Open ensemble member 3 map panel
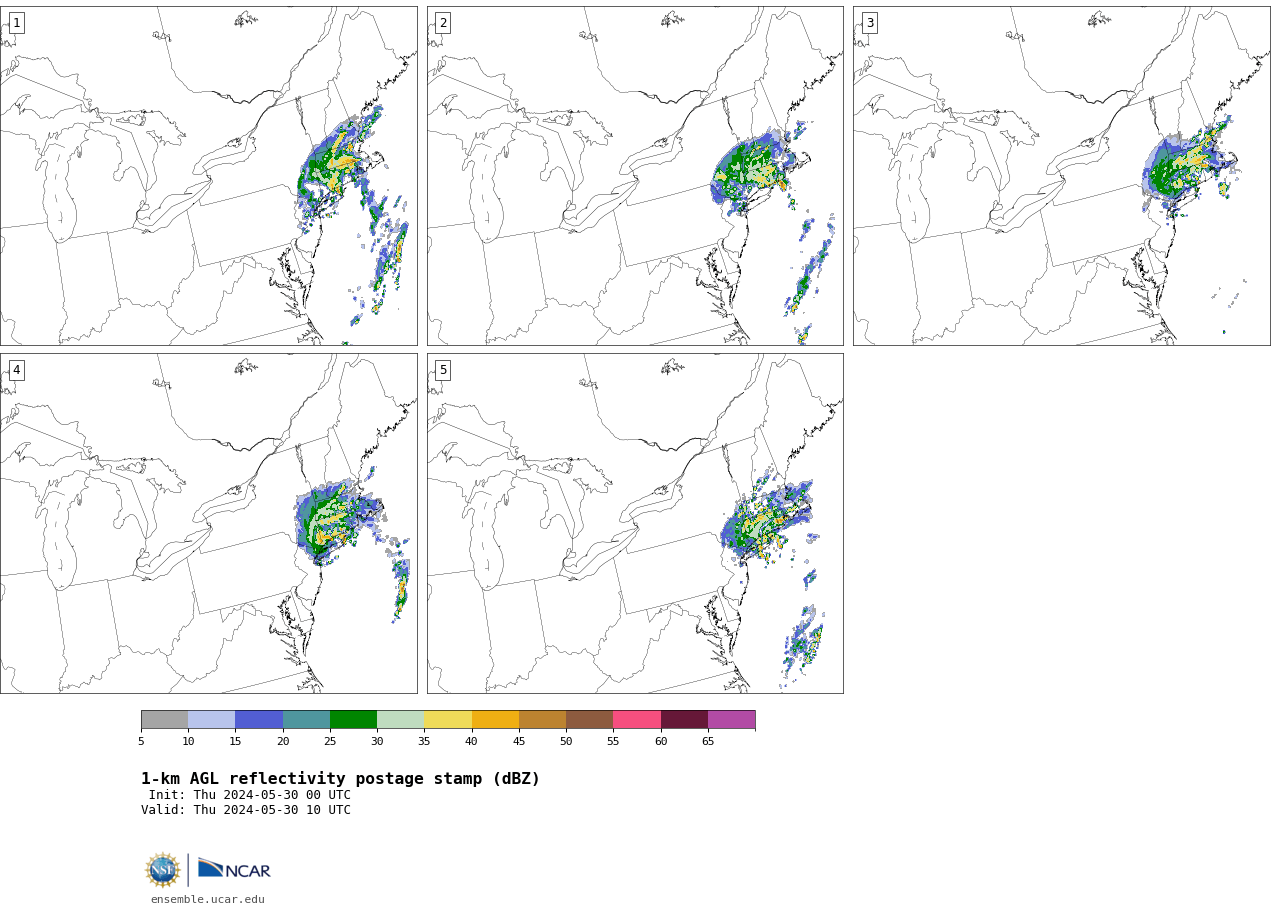The width and height of the screenshot is (1280, 910). coord(1061,176)
